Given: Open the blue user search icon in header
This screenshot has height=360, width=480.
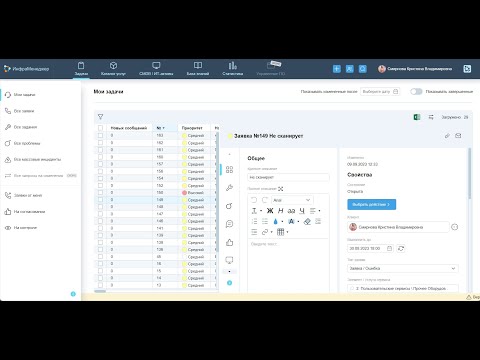Looking at the screenshot, I should click(350, 69).
